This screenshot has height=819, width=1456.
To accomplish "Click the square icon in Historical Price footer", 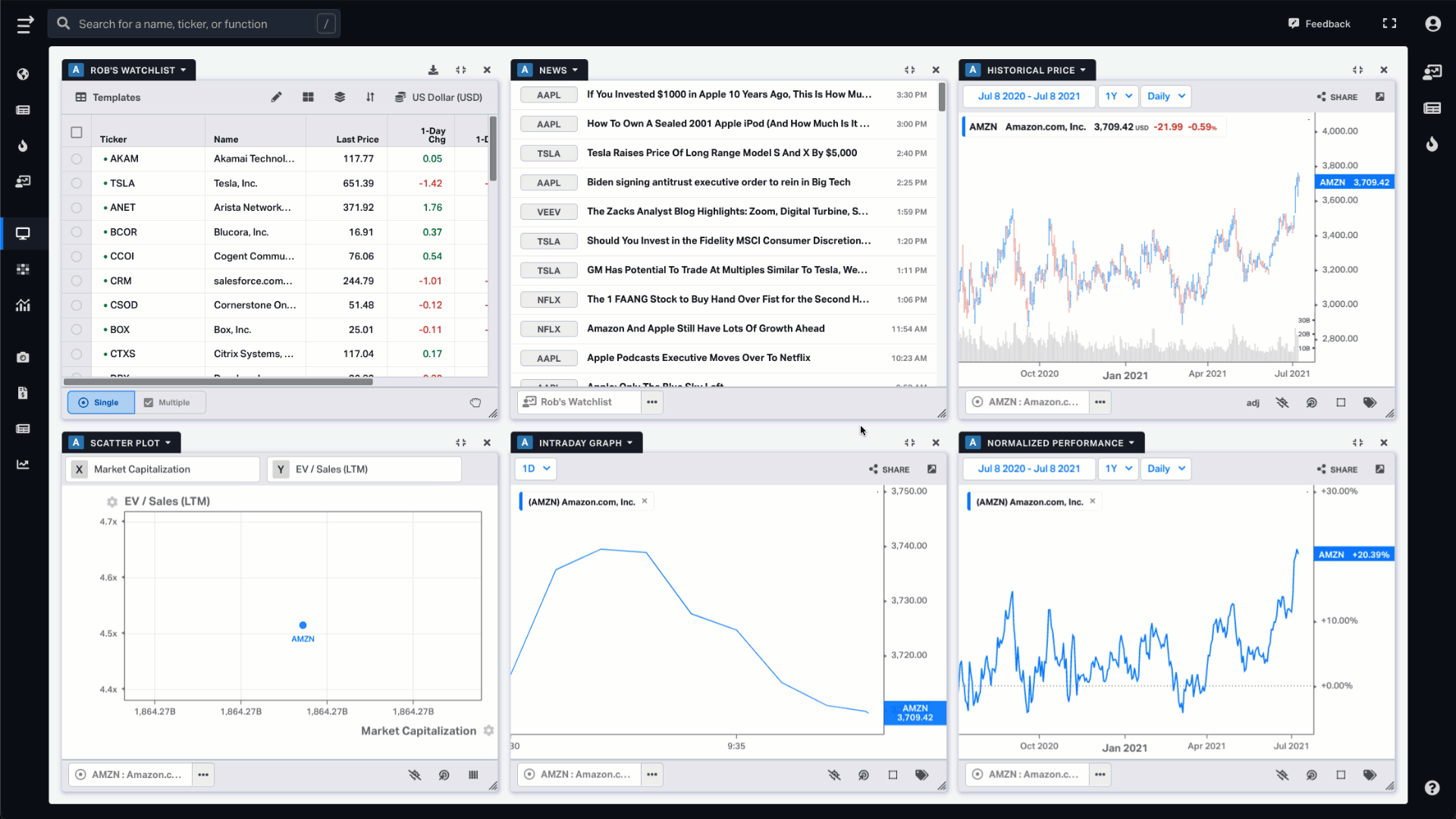I will coord(1341,403).
